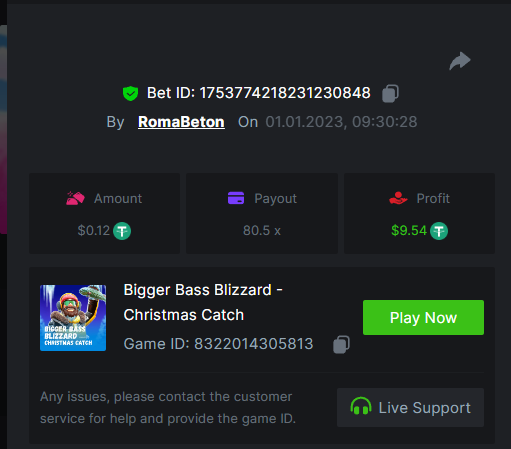Click the bet date and time text
Viewport: 511px width, 449px height.
[x=341, y=122]
